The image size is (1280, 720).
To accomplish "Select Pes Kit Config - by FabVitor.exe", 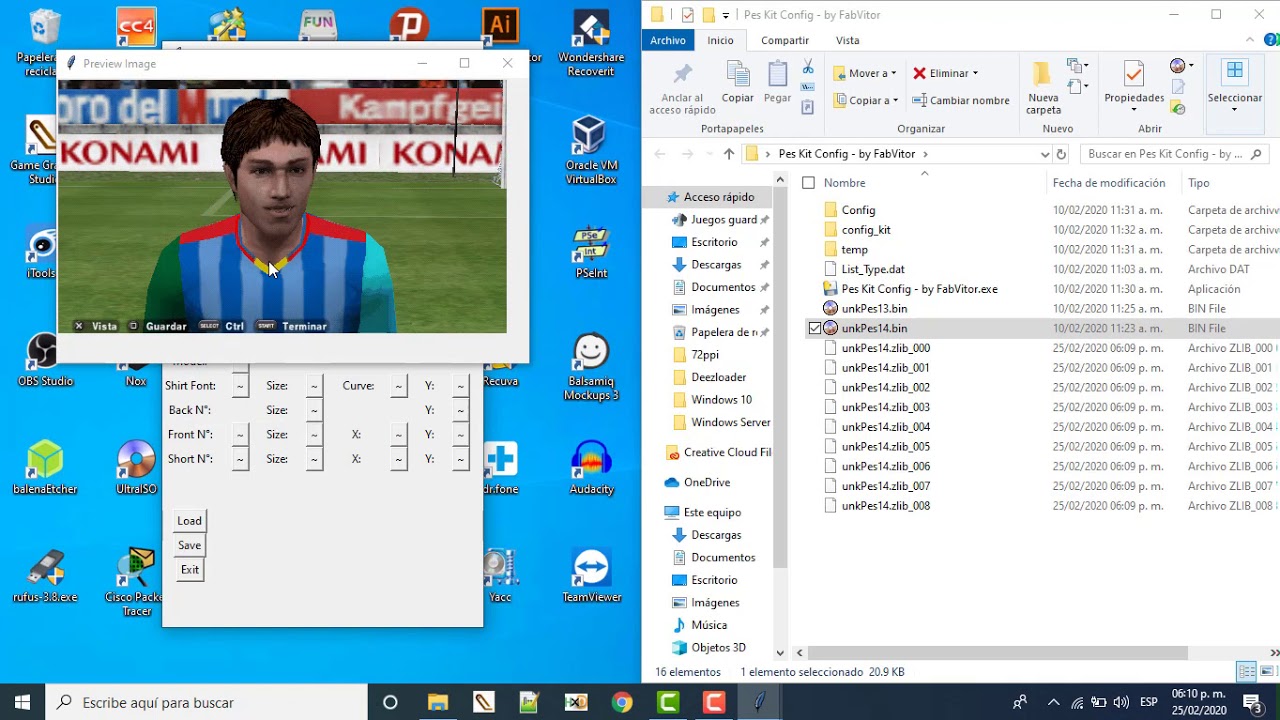I will click(919, 289).
